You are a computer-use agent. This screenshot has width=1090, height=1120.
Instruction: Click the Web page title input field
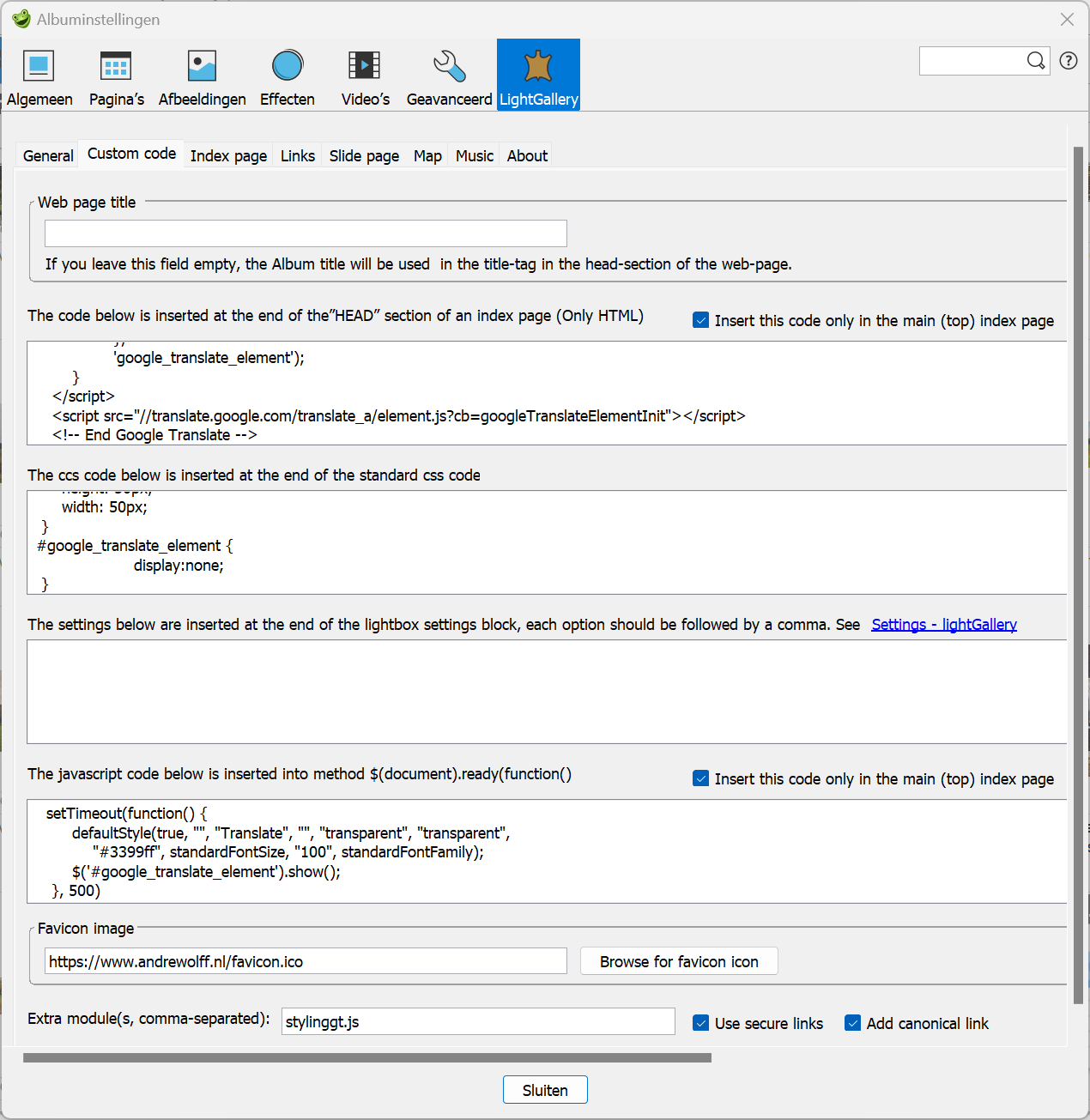305,233
